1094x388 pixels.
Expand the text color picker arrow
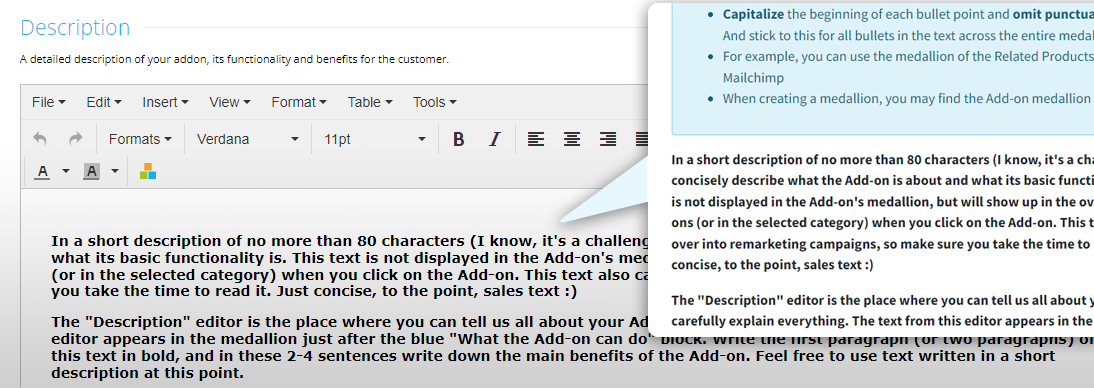(x=66, y=171)
